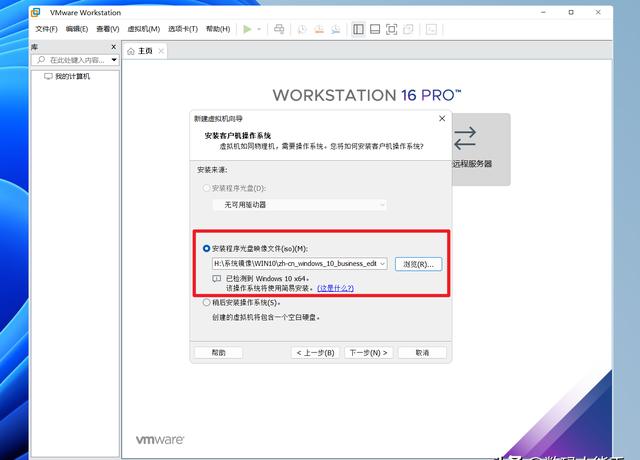The image size is (640, 460).
Task: Click the info balloon beside 已检测到 Windows 10
Action: tap(216, 279)
